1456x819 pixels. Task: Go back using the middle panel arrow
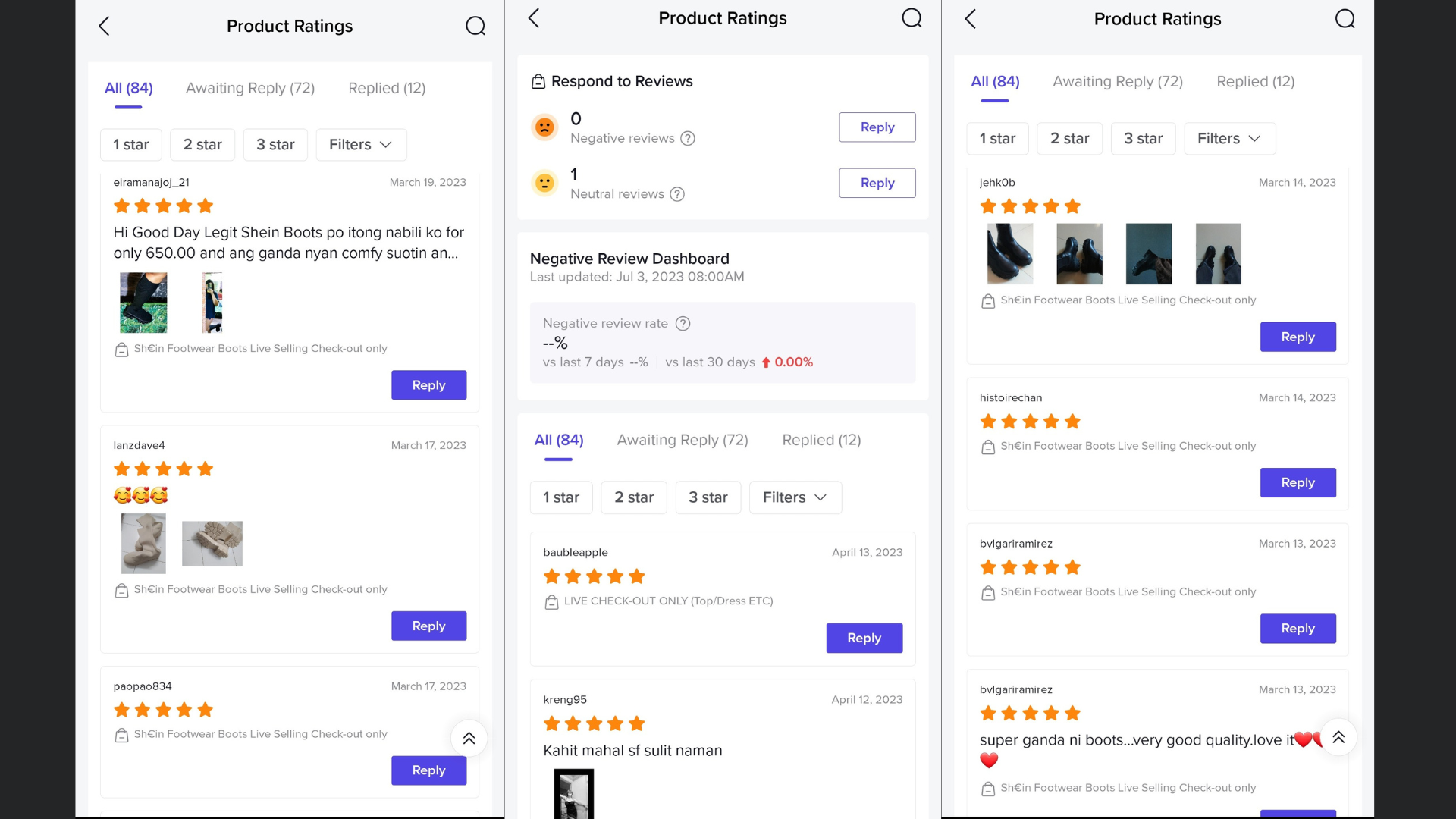coord(534,18)
